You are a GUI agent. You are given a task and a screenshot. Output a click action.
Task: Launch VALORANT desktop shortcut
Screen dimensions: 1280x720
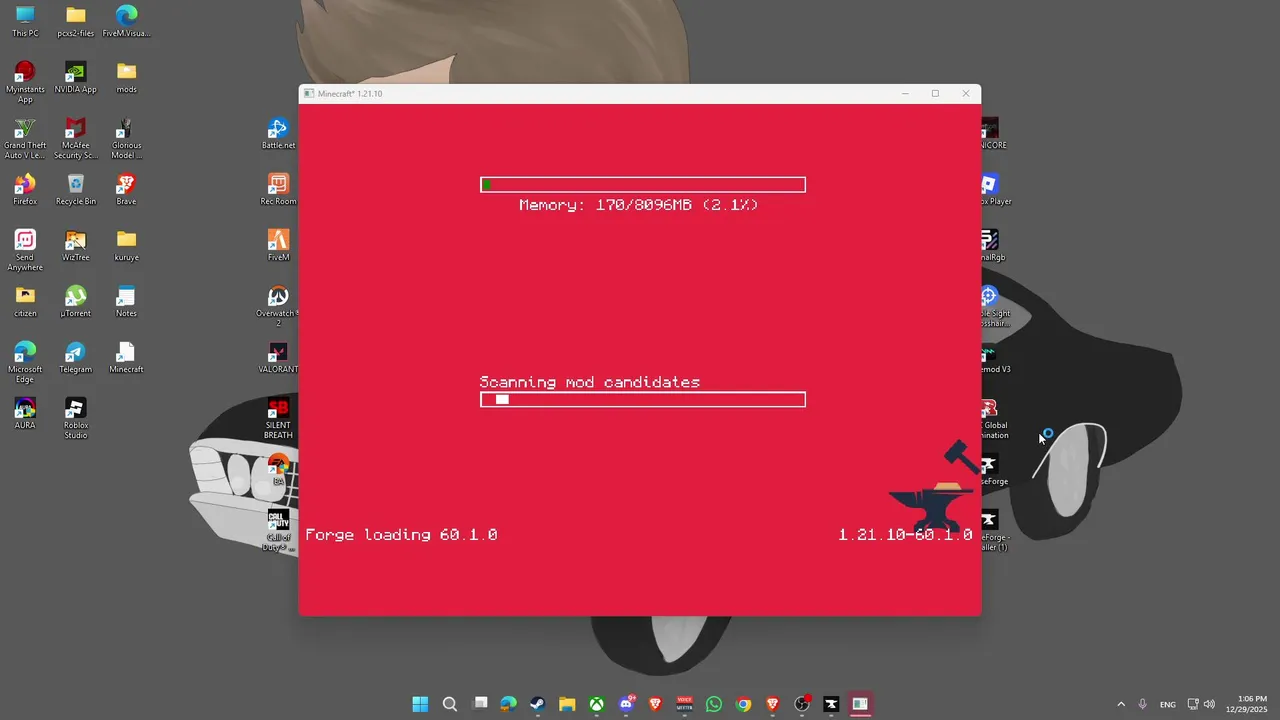point(278,357)
